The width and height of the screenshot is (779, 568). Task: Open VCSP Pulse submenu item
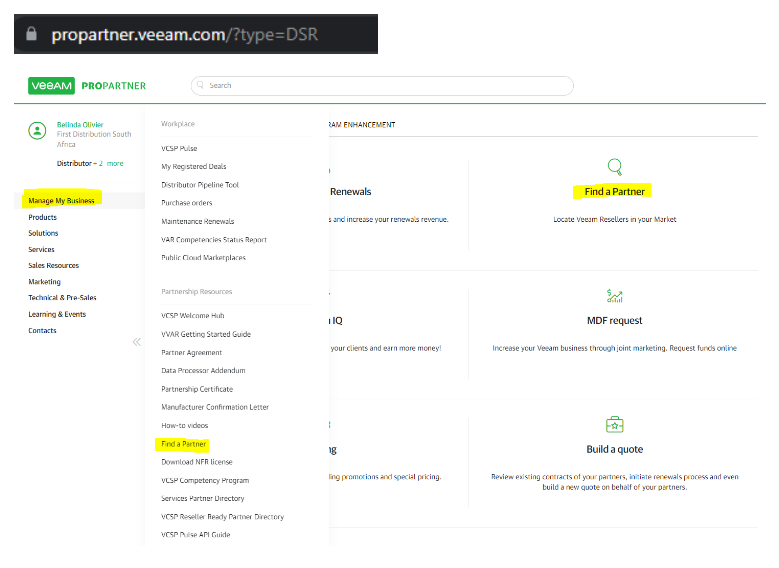(179, 149)
